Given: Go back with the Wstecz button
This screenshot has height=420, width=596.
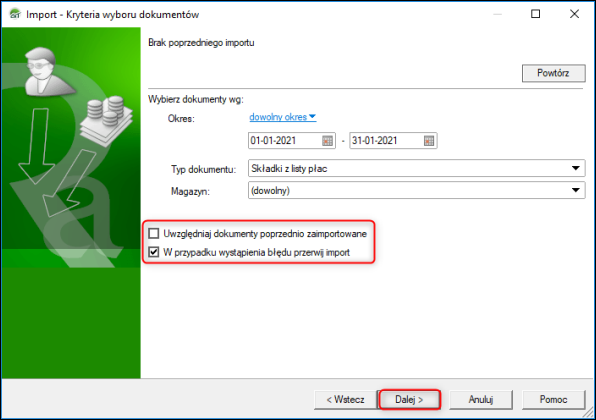Looking at the screenshot, I should [345, 399].
